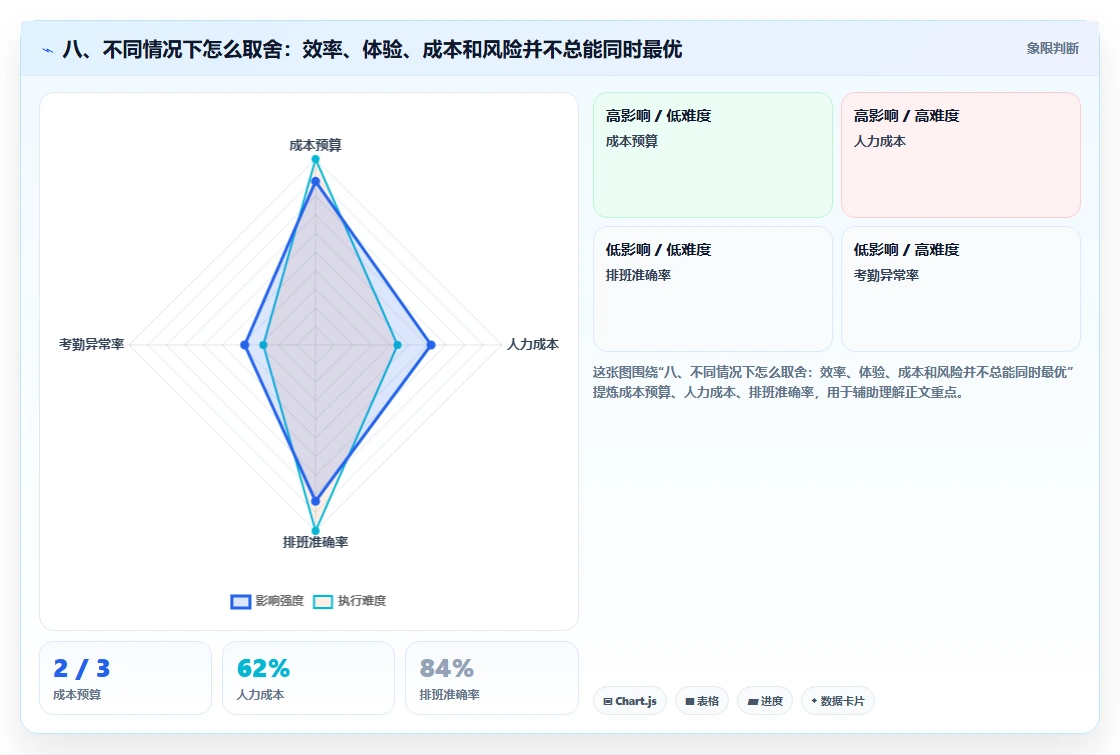Image resolution: width=1120 pixels, height=755 pixels.
Task: Click 成本预算 text in the green quadrant card
Action: (631, 141)
